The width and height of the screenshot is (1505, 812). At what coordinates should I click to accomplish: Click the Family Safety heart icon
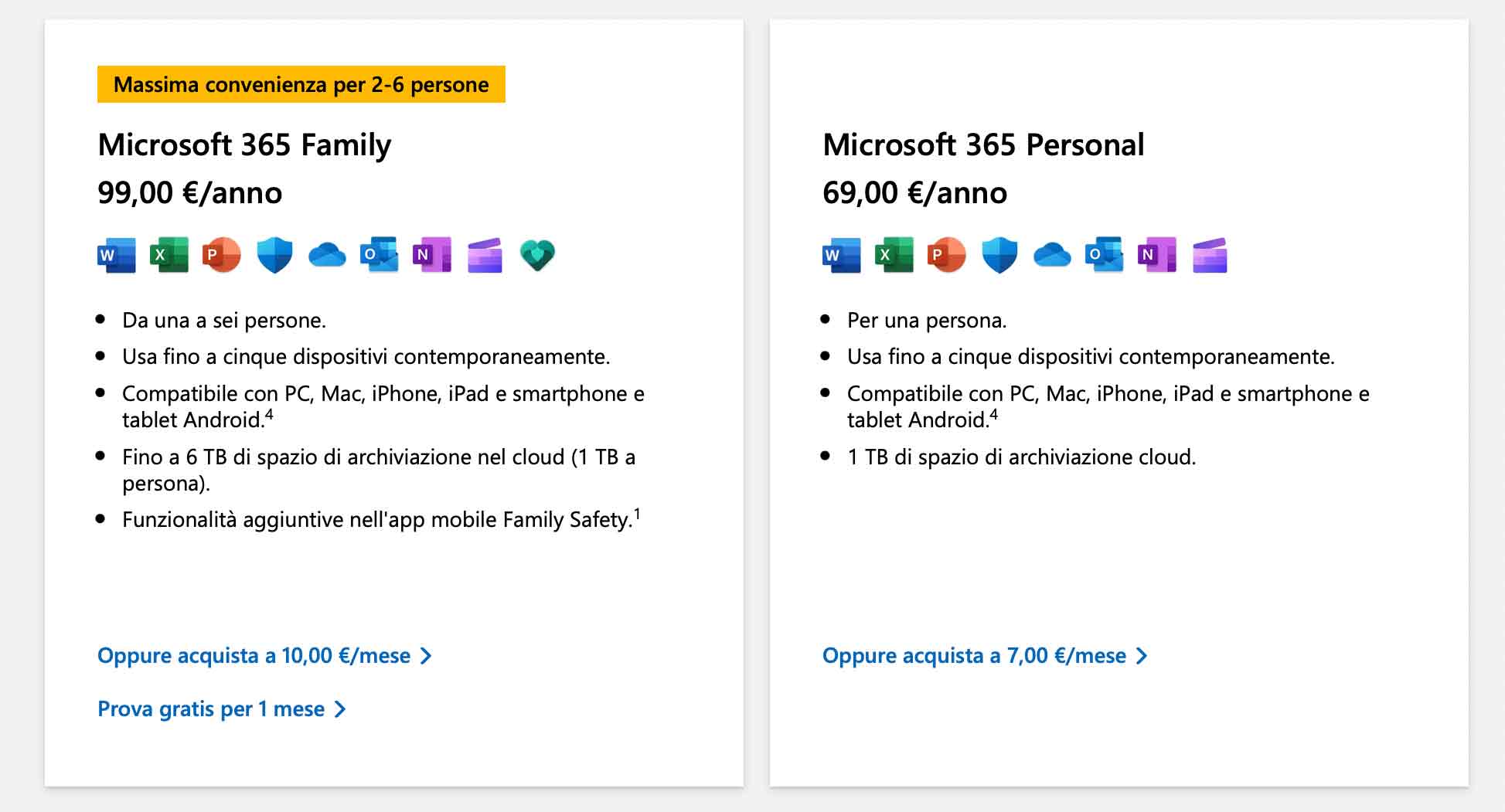click(x=537, y=255)
